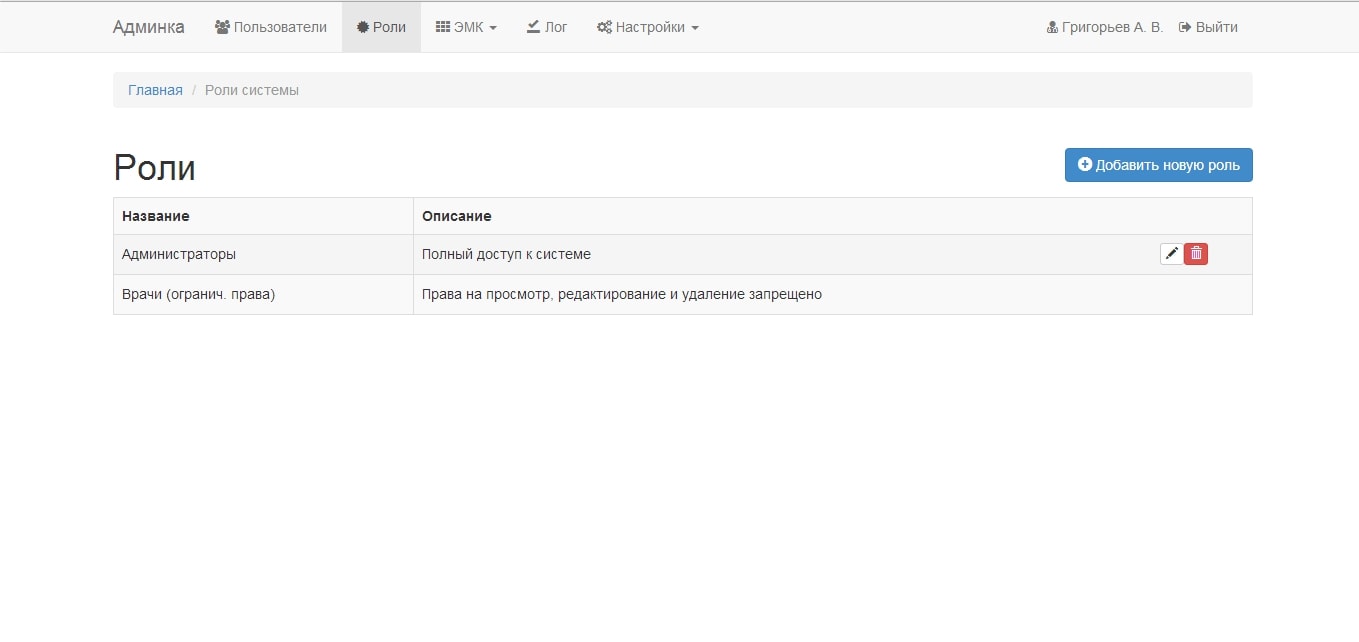This screenshot has height=642, width=1359.
Task: Click the Роли page heading
Action: point(154,168)
